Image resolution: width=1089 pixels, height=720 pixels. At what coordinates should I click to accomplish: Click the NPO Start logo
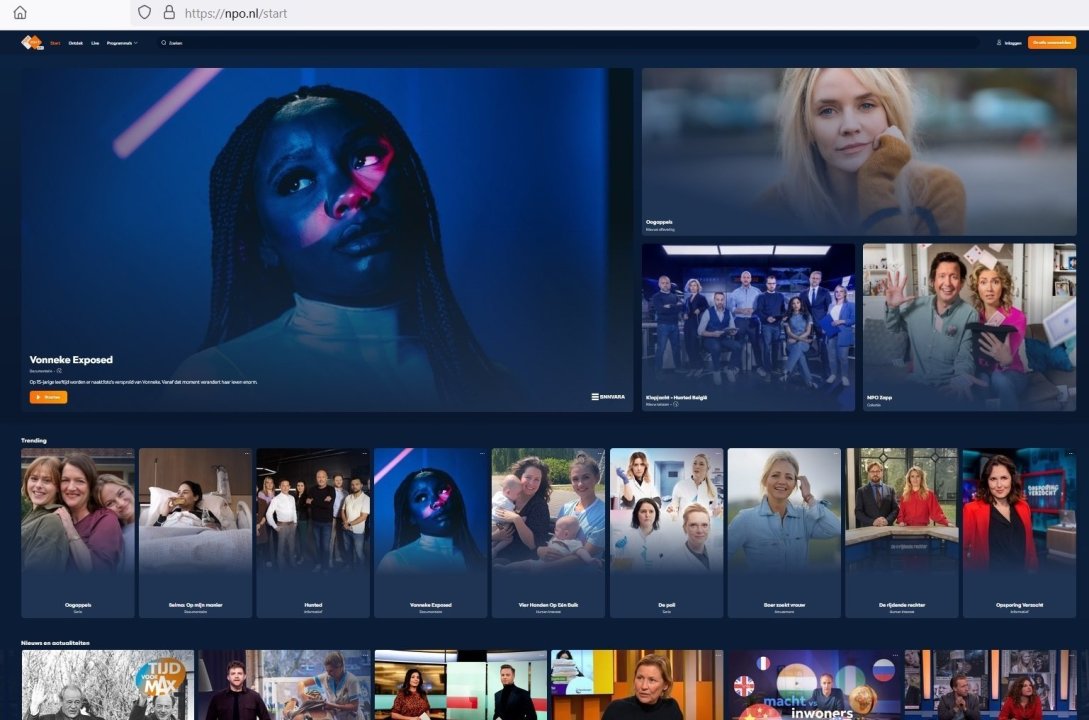point(32,43)
